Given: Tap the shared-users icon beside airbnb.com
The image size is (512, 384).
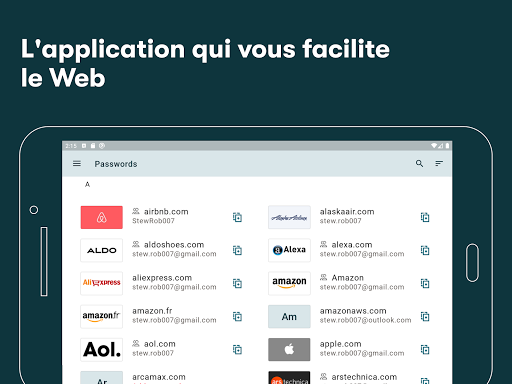Looking at the screenshot, I should tap(136, 211).
